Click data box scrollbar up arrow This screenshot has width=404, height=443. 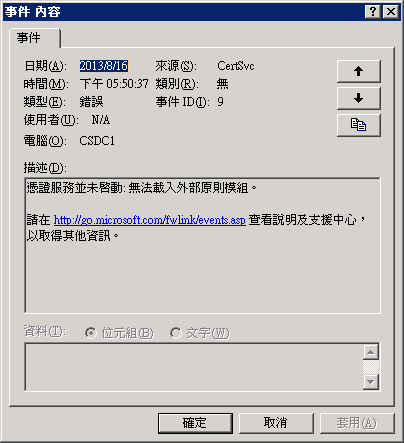(371, 352)
